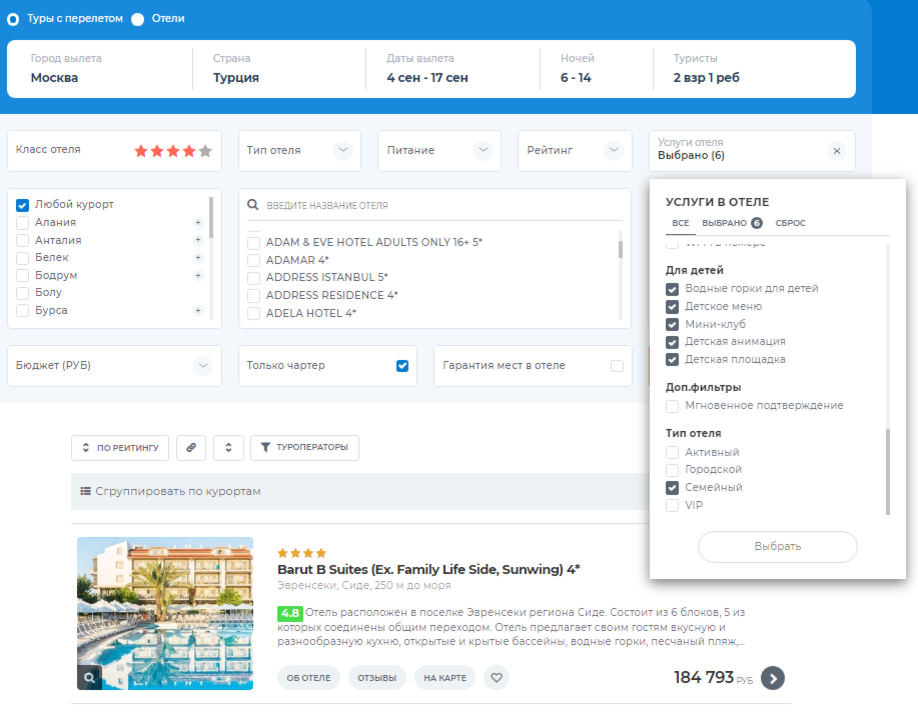Click the magnifier icon in hotel name search
Viewport: 918px width, 713px height.
(x=252, y=205)
